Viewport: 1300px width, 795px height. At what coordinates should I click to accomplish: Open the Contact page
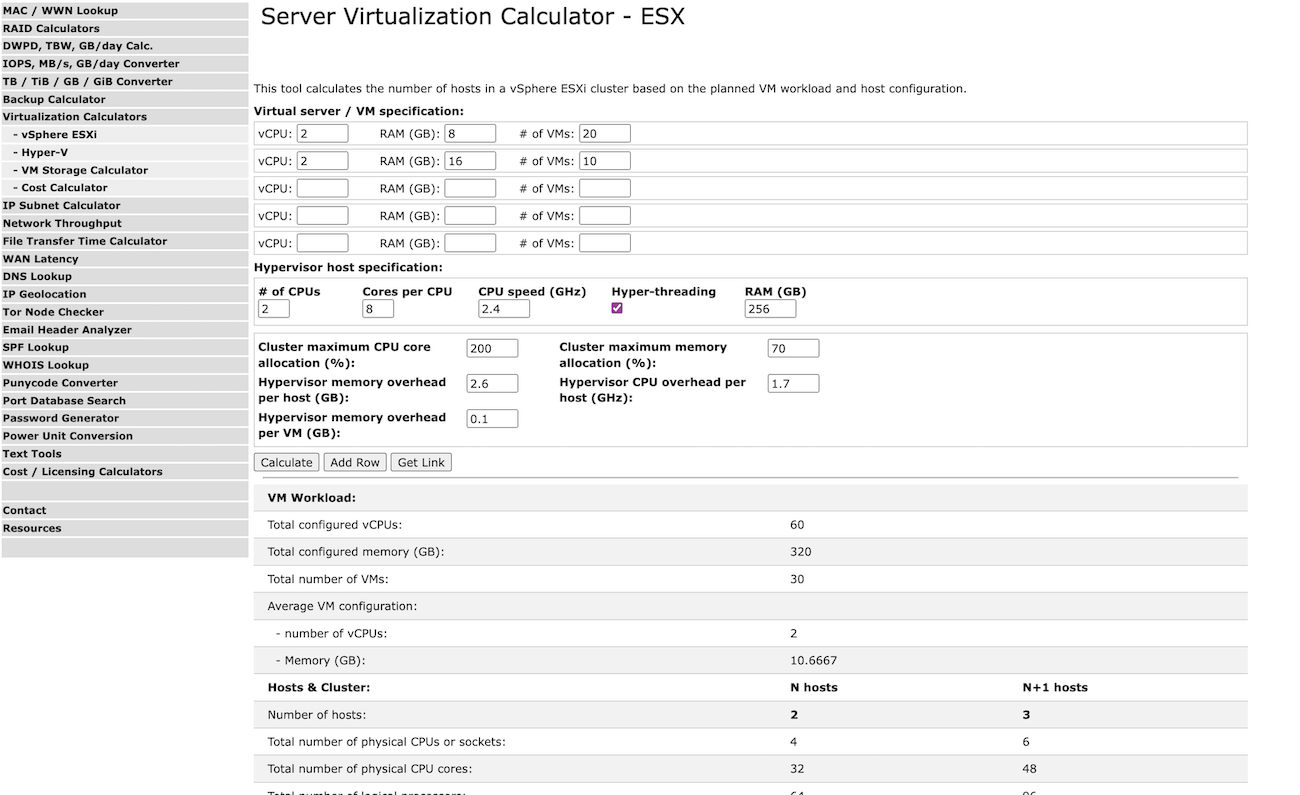tap(23, 510)
